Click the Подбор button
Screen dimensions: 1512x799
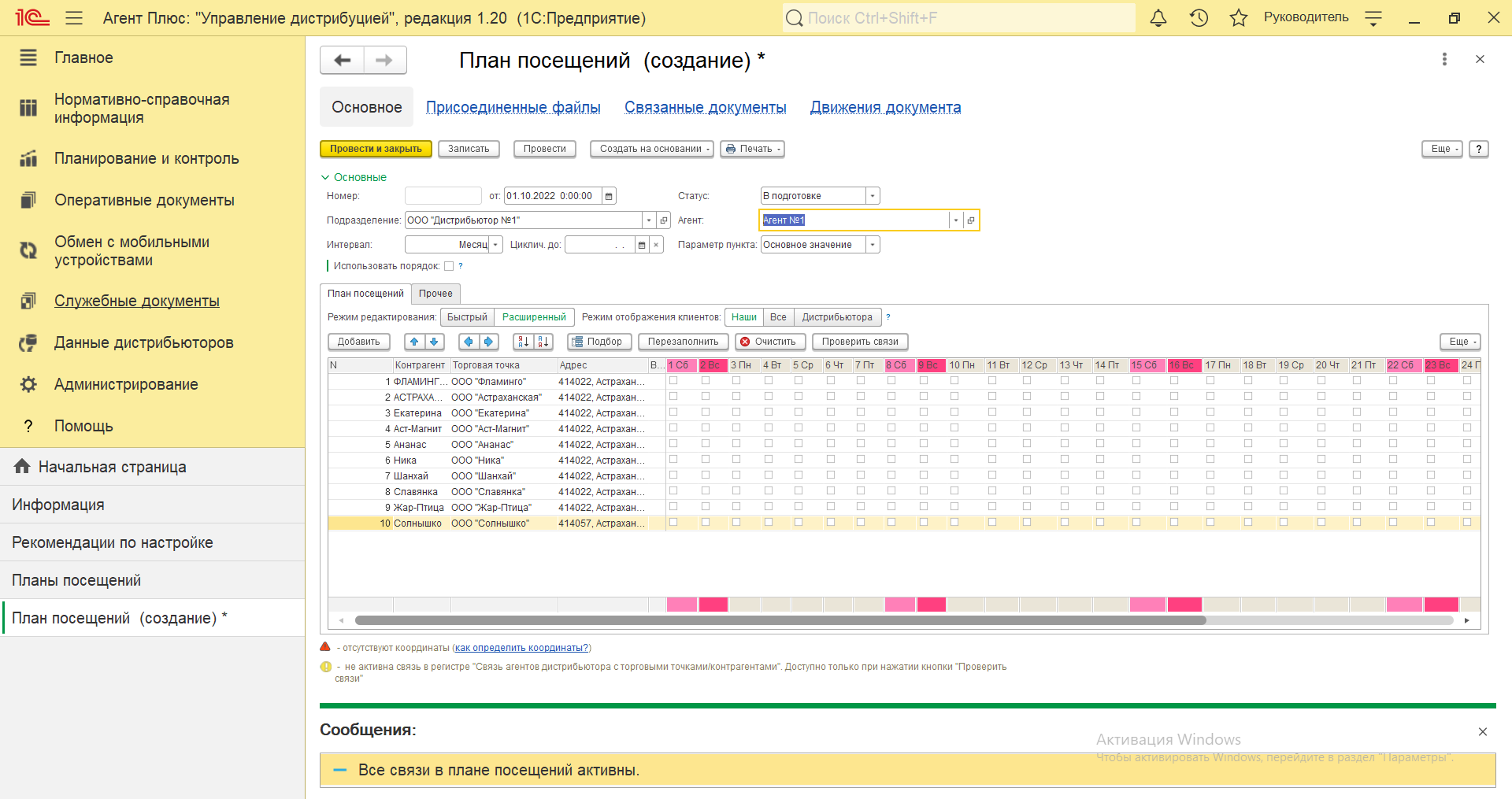pos(599,342)
